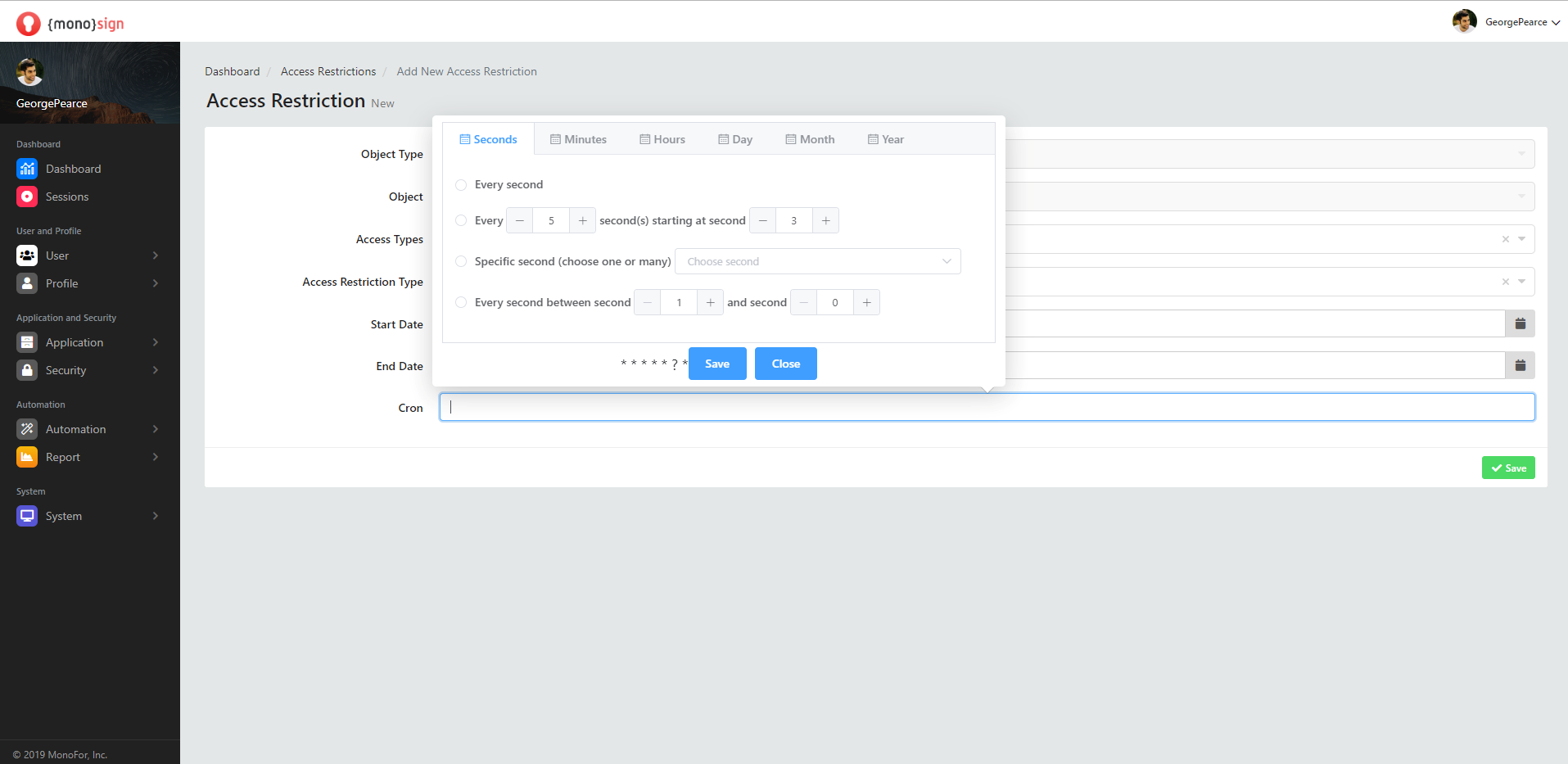Select "Every second between second" radio option
Screen dimensions: 1568x764
point(461,302)
